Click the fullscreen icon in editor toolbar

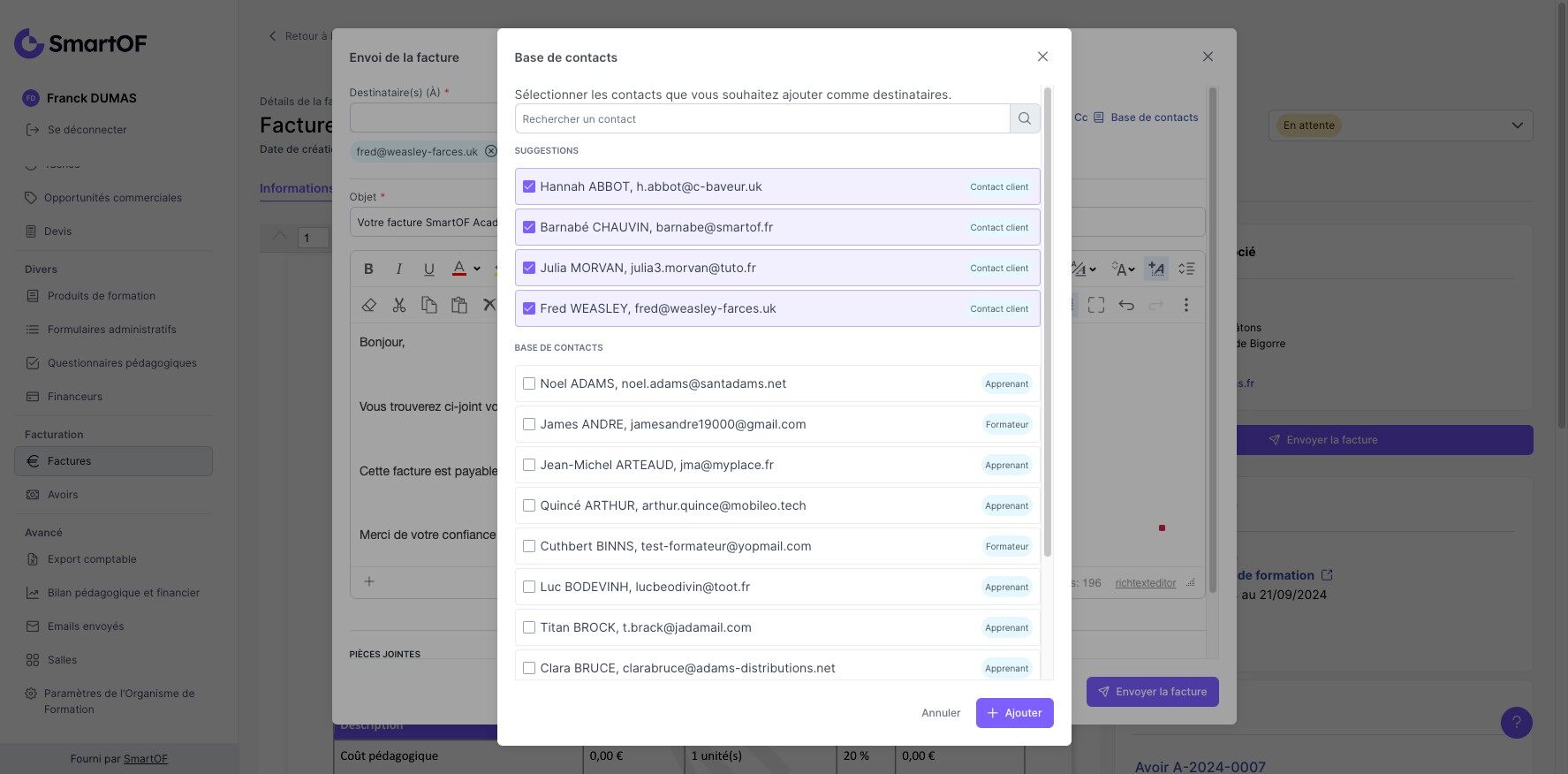coord(1096,305)
